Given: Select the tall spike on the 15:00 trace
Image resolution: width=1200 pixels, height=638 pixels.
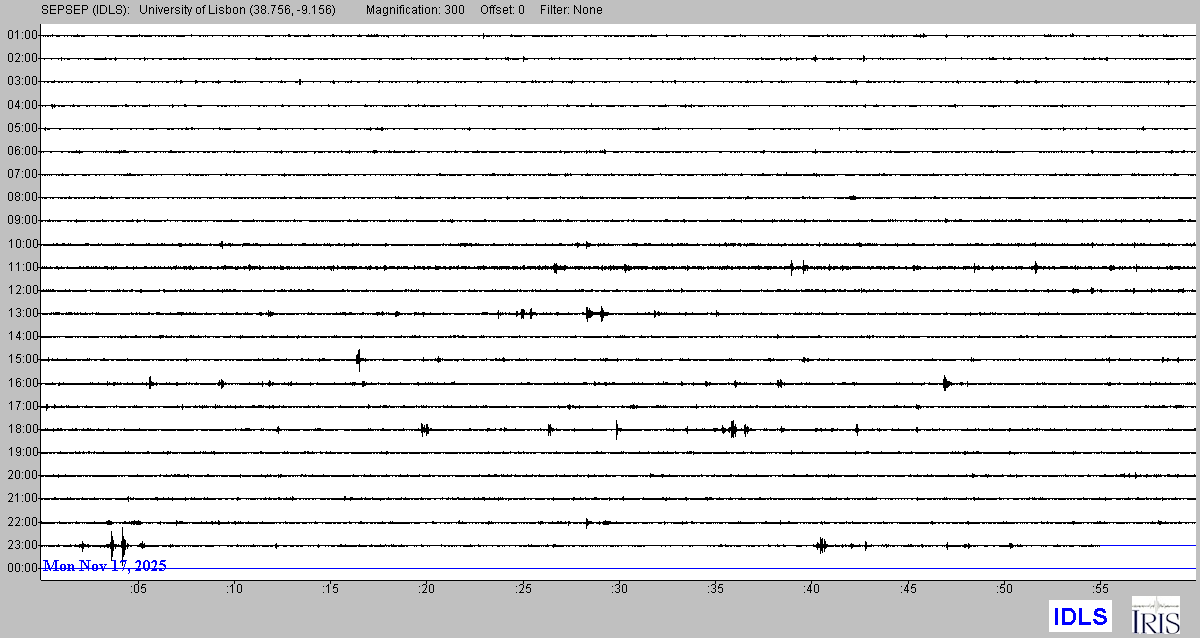Looking at the screenshot, I should [359, 359].
